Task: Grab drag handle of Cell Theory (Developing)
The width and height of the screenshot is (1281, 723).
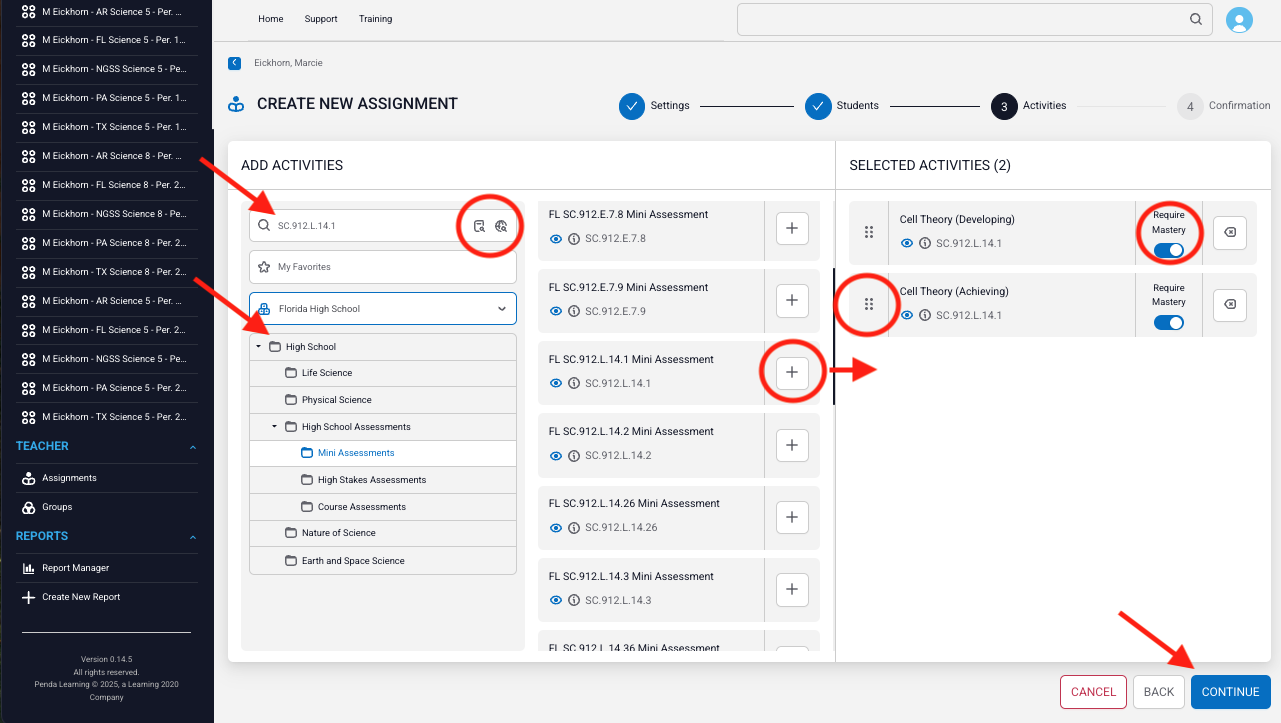Action: click(868, 232)
